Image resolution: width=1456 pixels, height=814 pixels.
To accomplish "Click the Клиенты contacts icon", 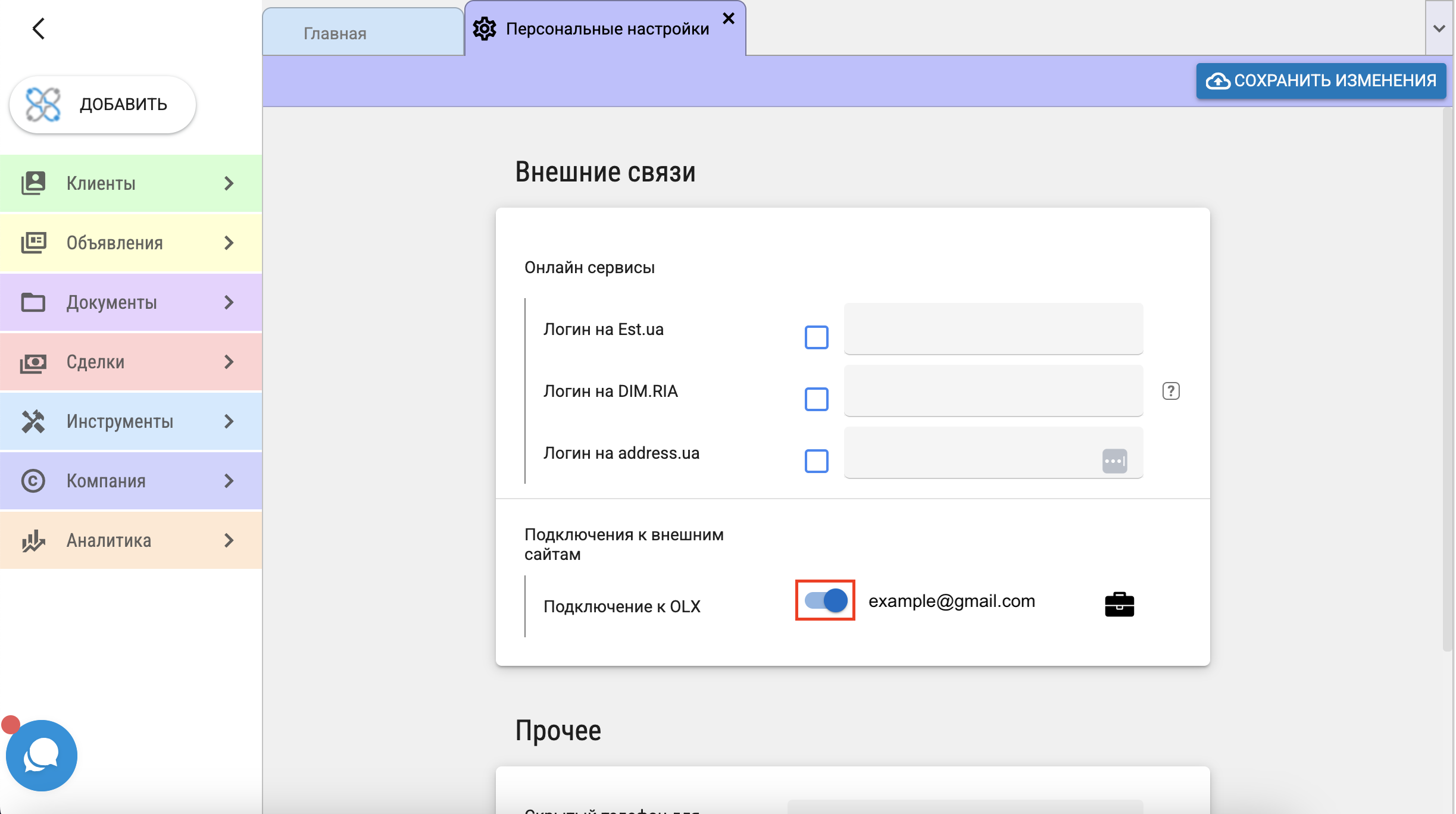I will point(33,183).
